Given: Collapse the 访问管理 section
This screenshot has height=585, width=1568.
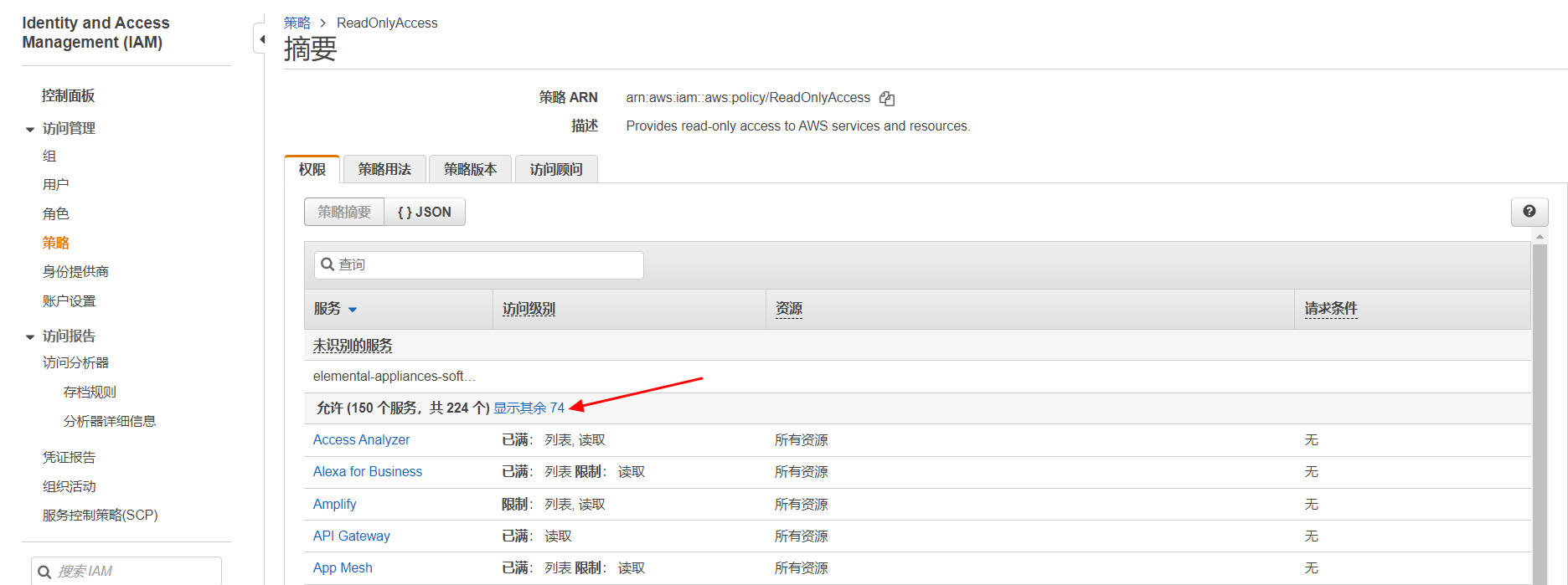Looking at the screenshot, I should pos(30,129).
